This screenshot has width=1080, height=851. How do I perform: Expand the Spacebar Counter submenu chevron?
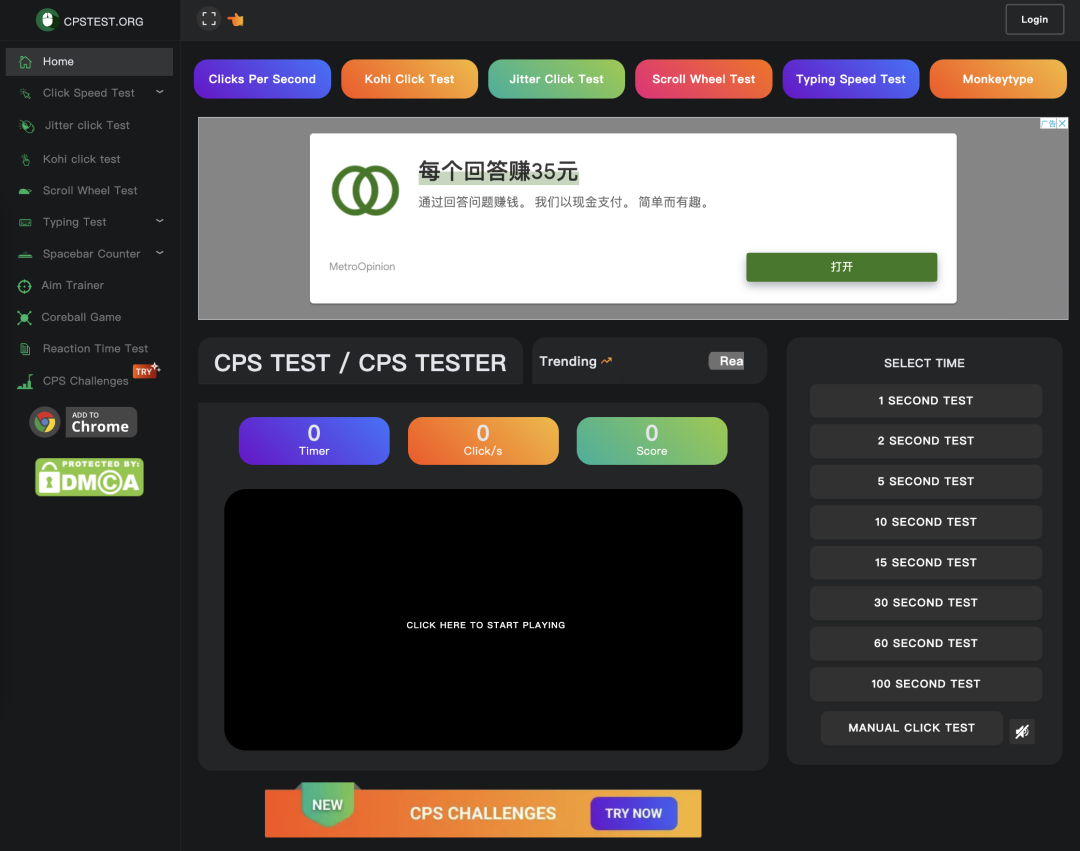pyautogui.click(x=160, y=253)
